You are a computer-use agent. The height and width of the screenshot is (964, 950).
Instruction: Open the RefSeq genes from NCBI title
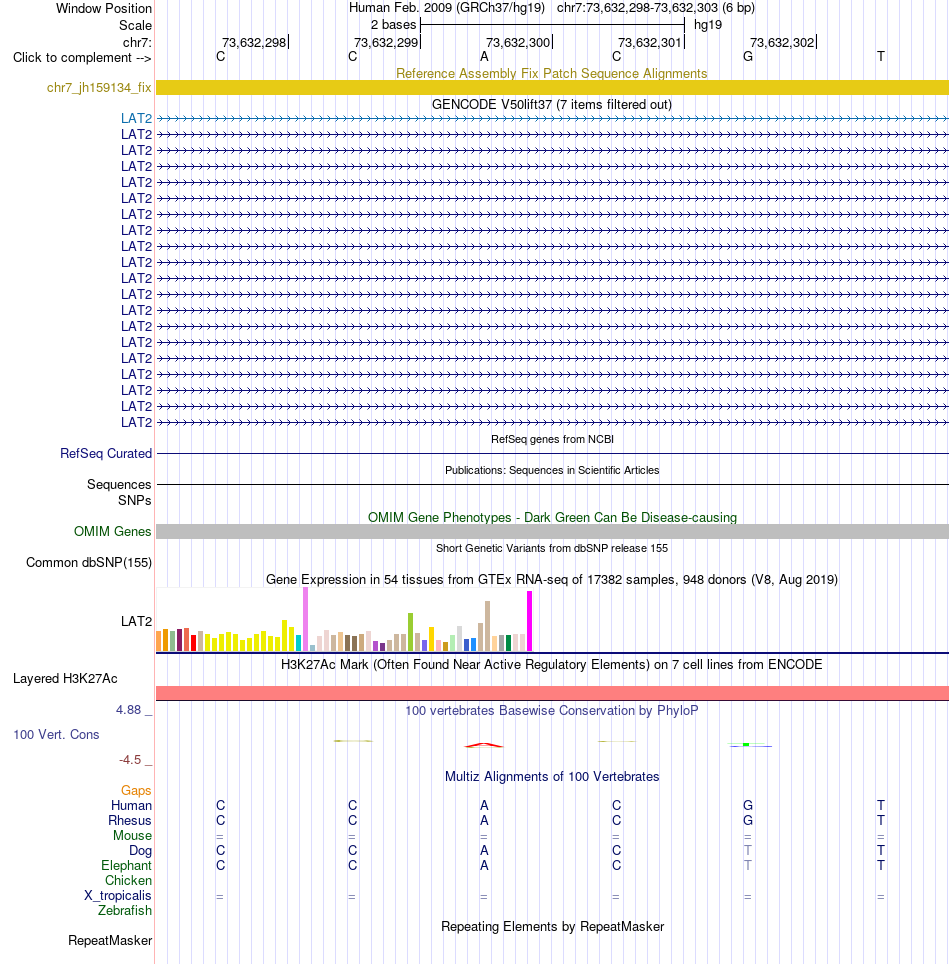coord(552,439)
